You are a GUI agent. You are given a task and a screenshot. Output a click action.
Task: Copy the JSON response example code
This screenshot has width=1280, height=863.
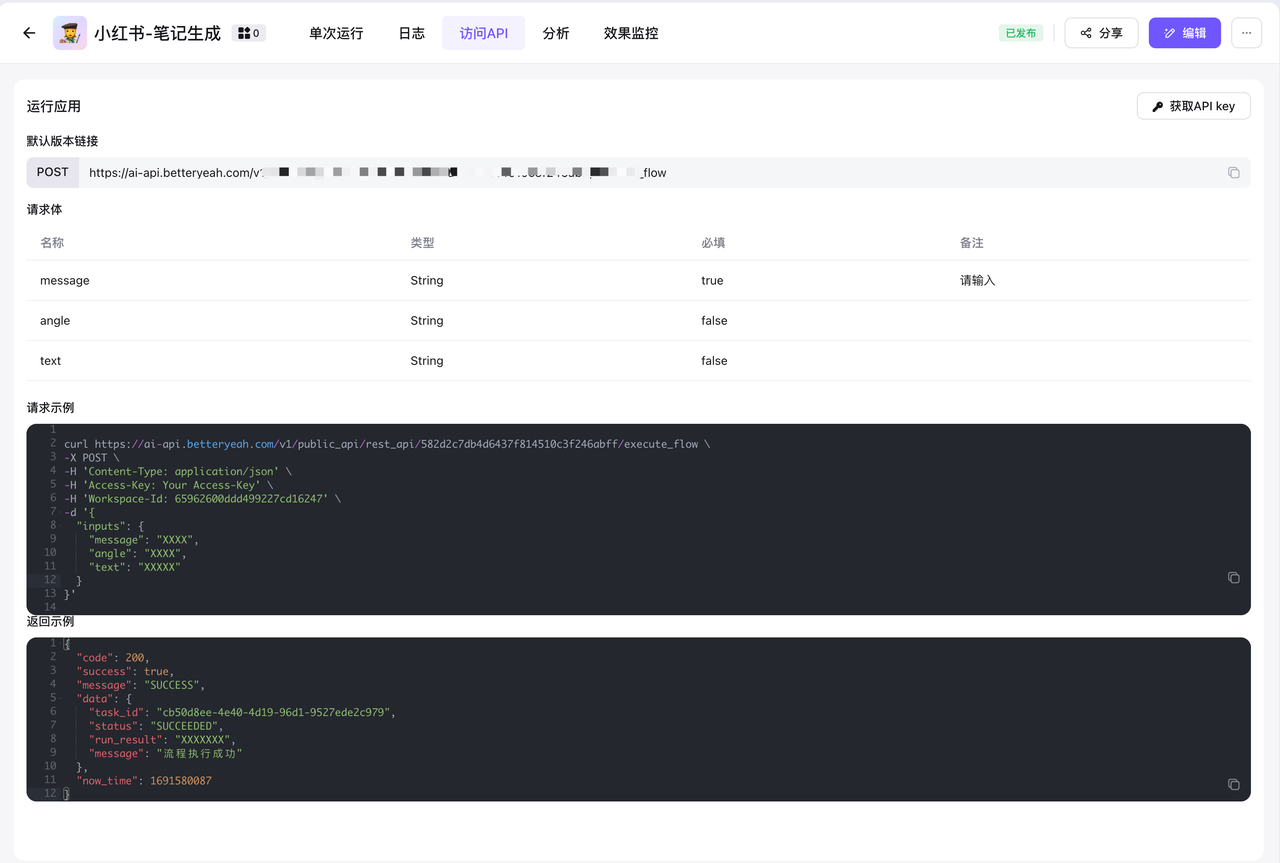[x=1233, y=785]
